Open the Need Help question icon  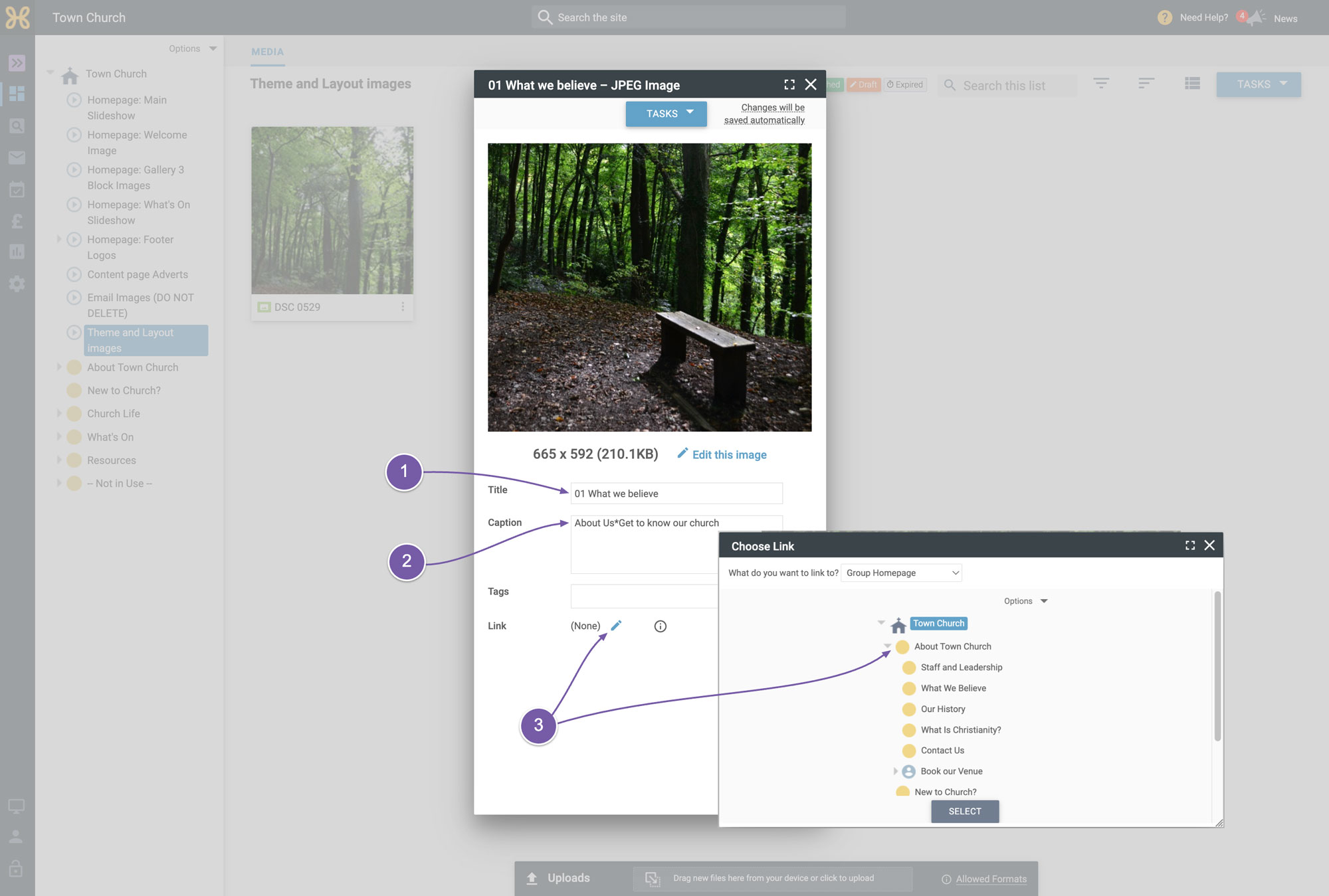1165,18
